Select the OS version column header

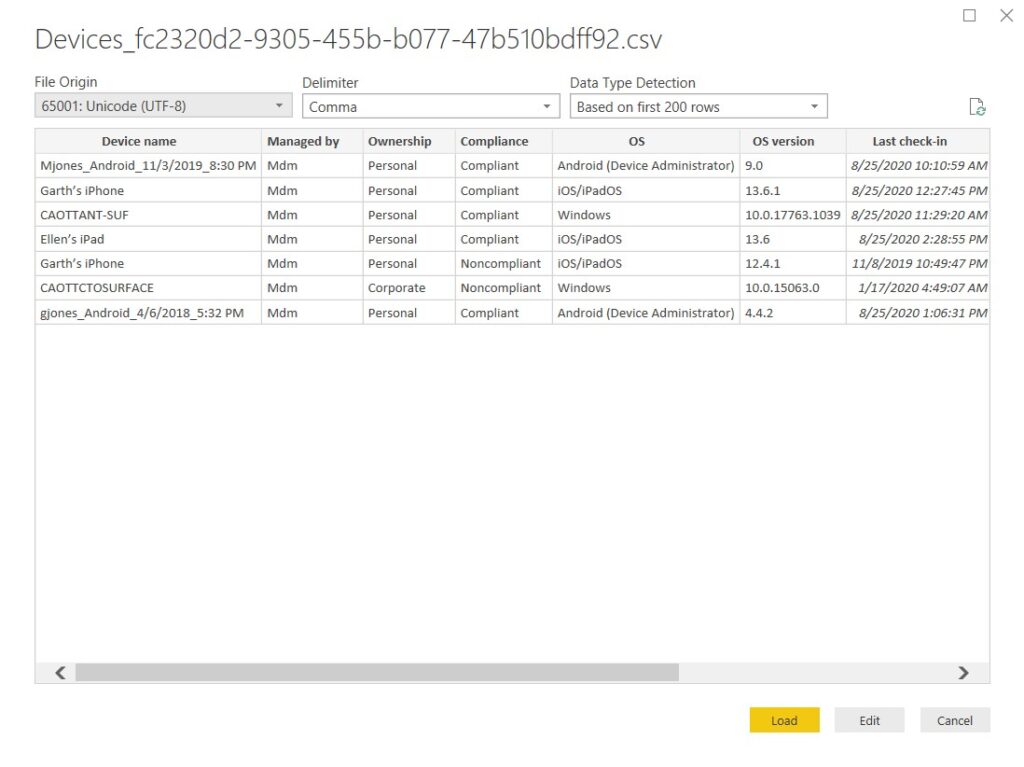pos(783,141)
